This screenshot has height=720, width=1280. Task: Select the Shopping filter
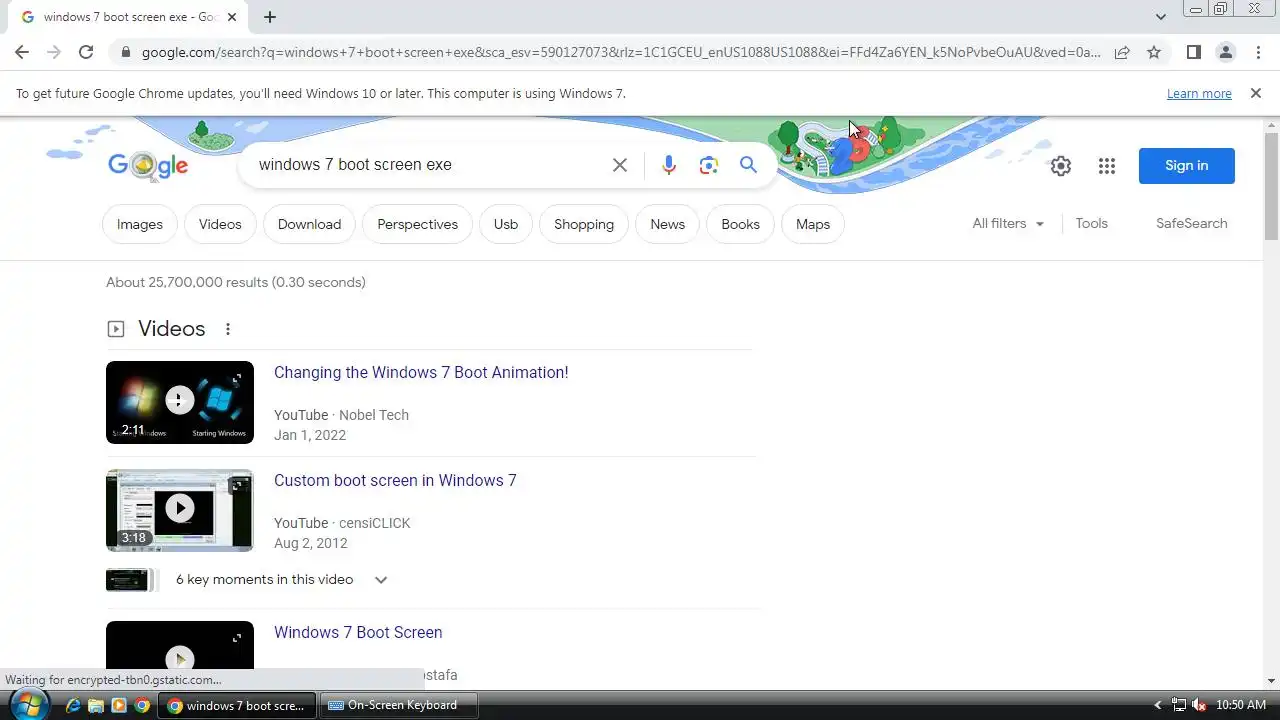(x=584, y=224)
